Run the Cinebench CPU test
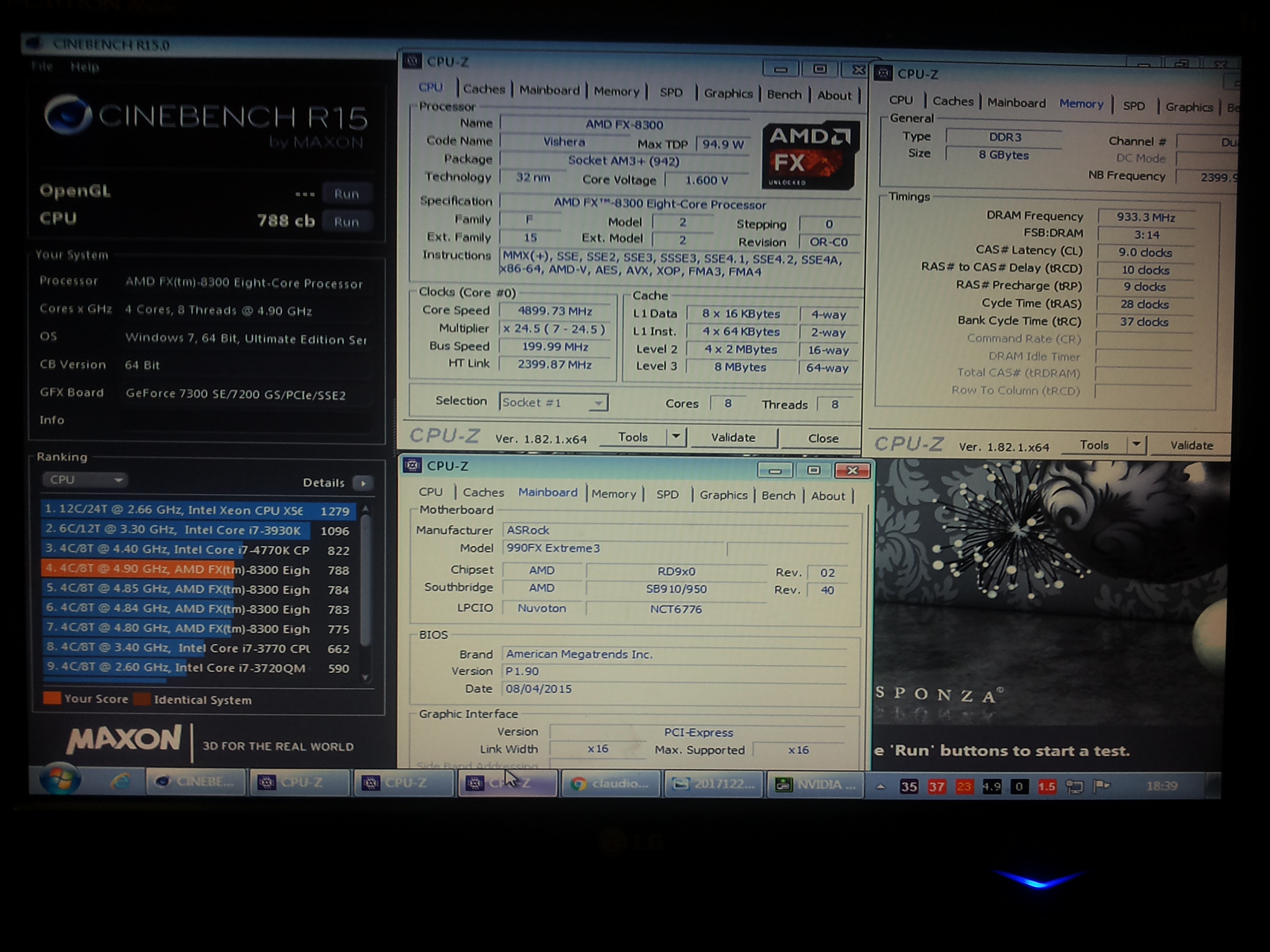The height and width of the screenshot is (952, 1270). pos(347,222)
